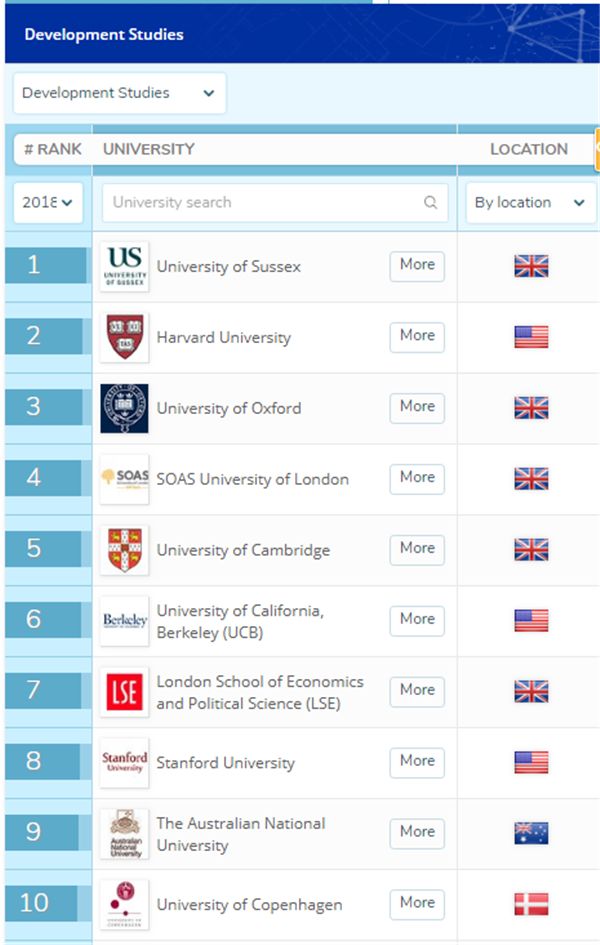Click the Harvard University crest logo
600x945 pixels.
pos(124,337)
